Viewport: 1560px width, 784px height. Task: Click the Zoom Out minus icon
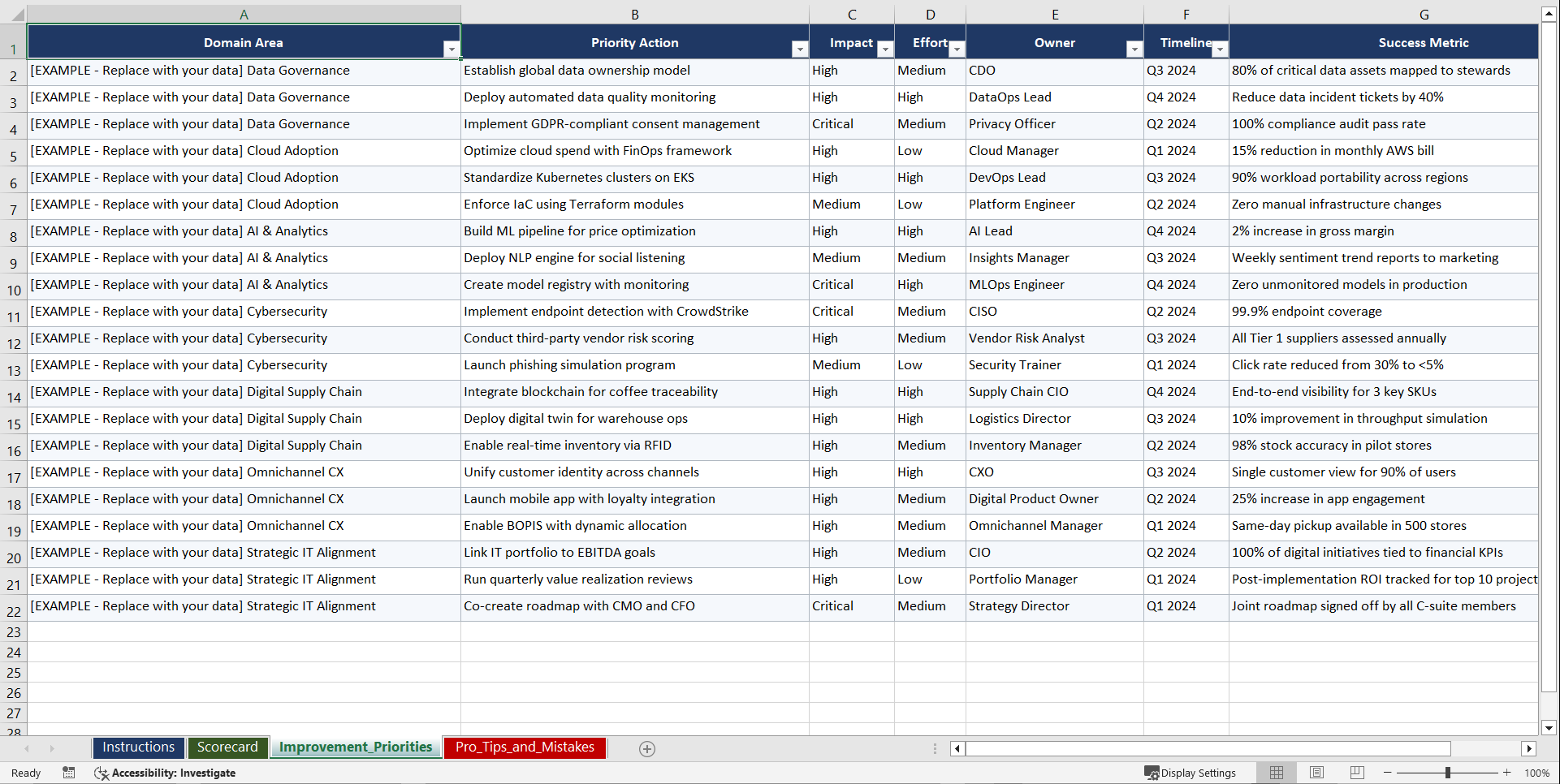1387,773
